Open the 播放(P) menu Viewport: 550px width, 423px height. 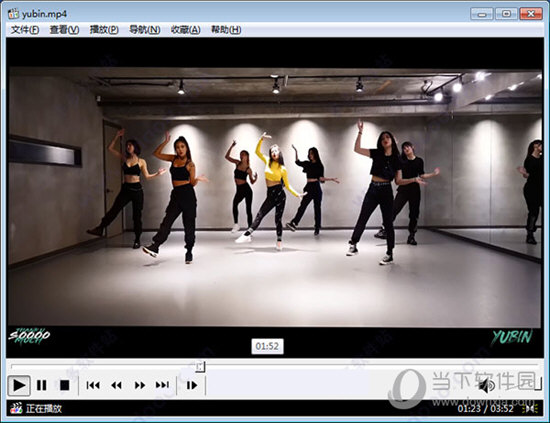coord(104,30)
